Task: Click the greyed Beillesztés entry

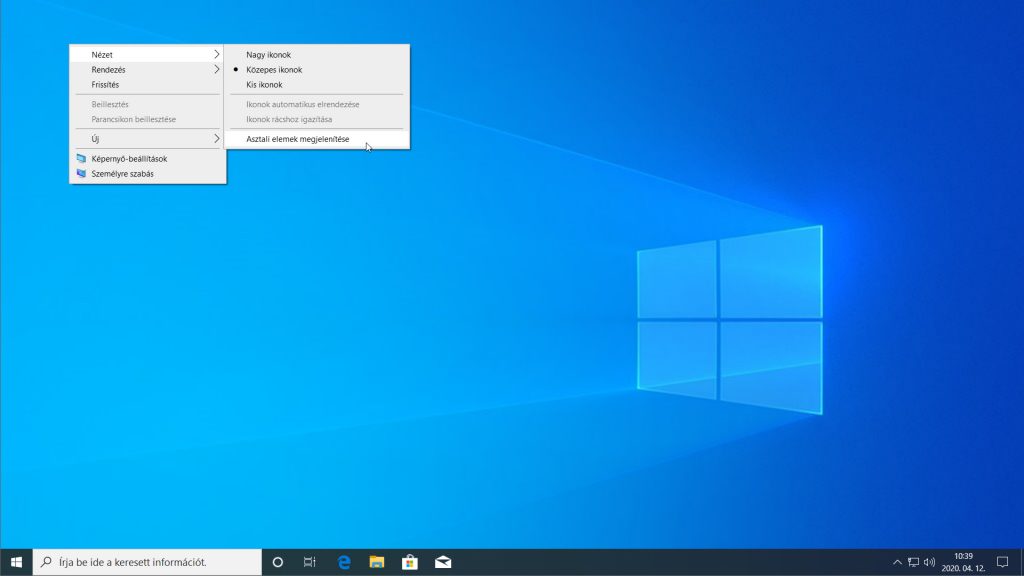Action: (148, 104)
